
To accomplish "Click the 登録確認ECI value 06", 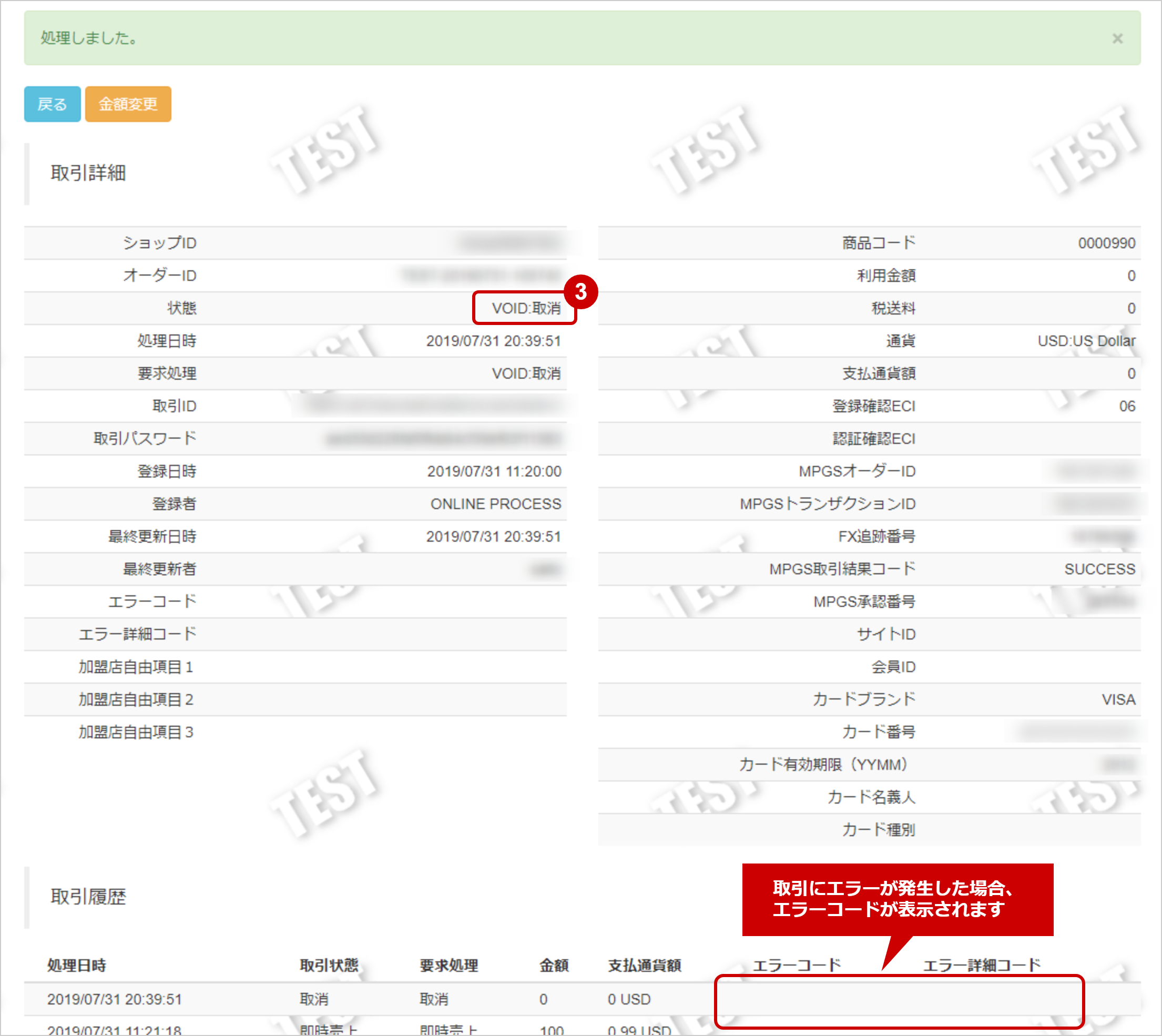I will point(1127,406).
